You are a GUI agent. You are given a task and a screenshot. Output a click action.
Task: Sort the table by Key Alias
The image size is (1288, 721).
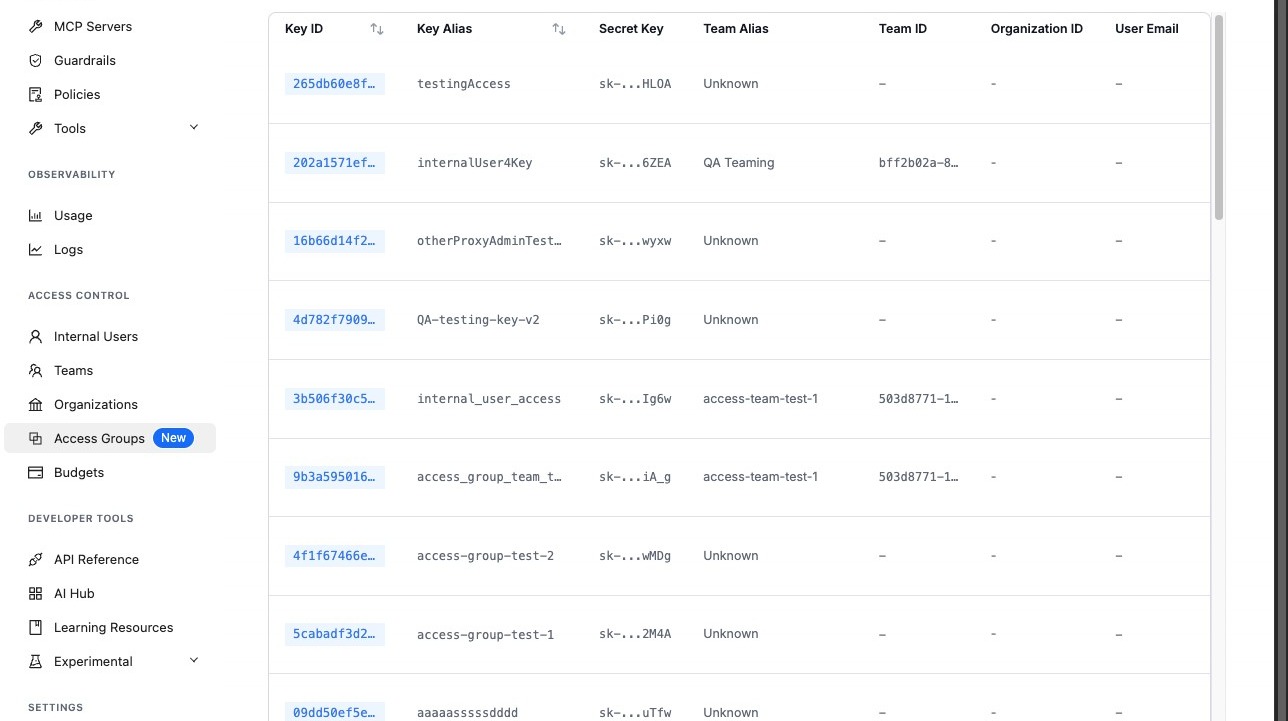(559, 29)
